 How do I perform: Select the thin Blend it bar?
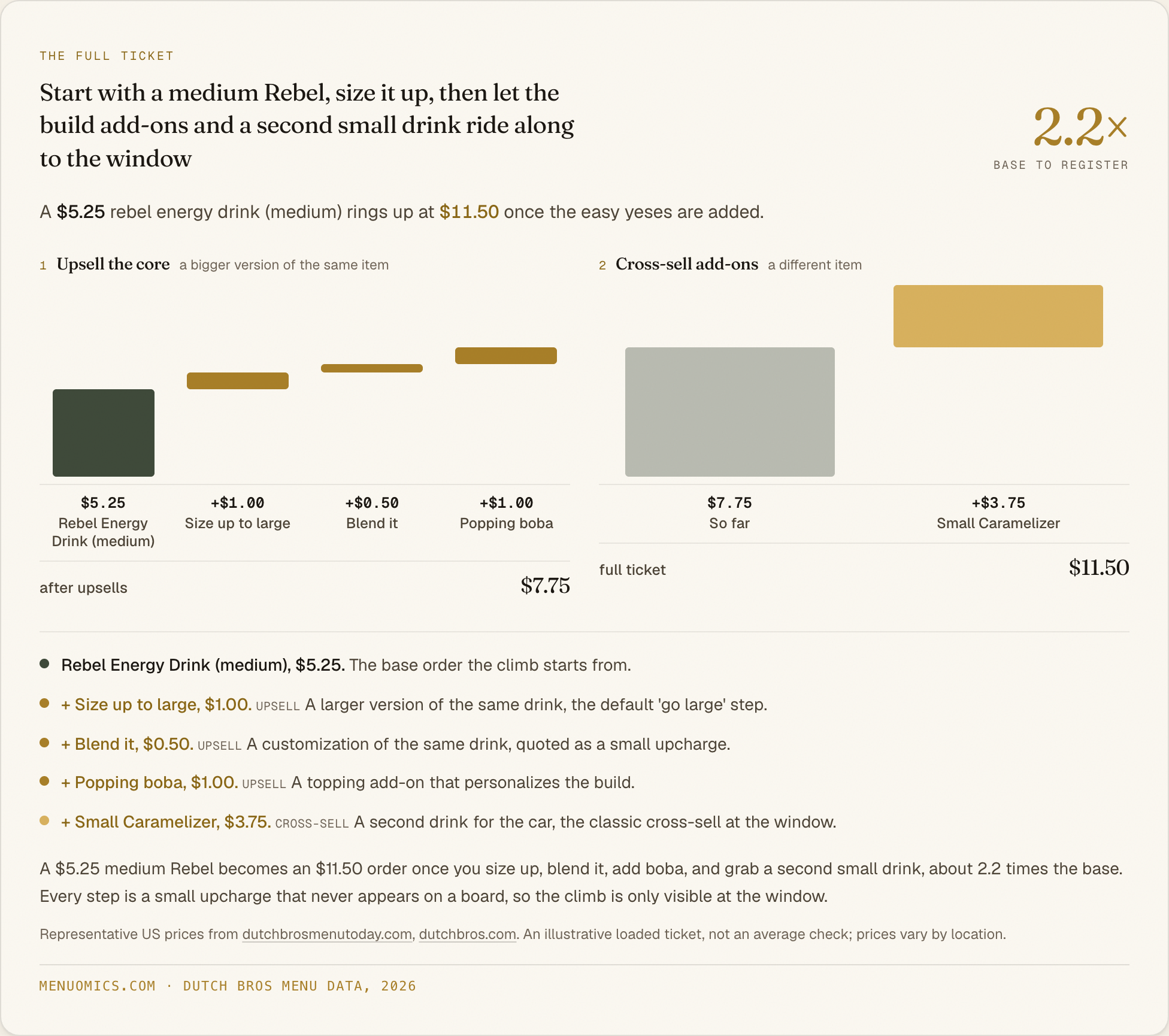(x=372, y=368)
